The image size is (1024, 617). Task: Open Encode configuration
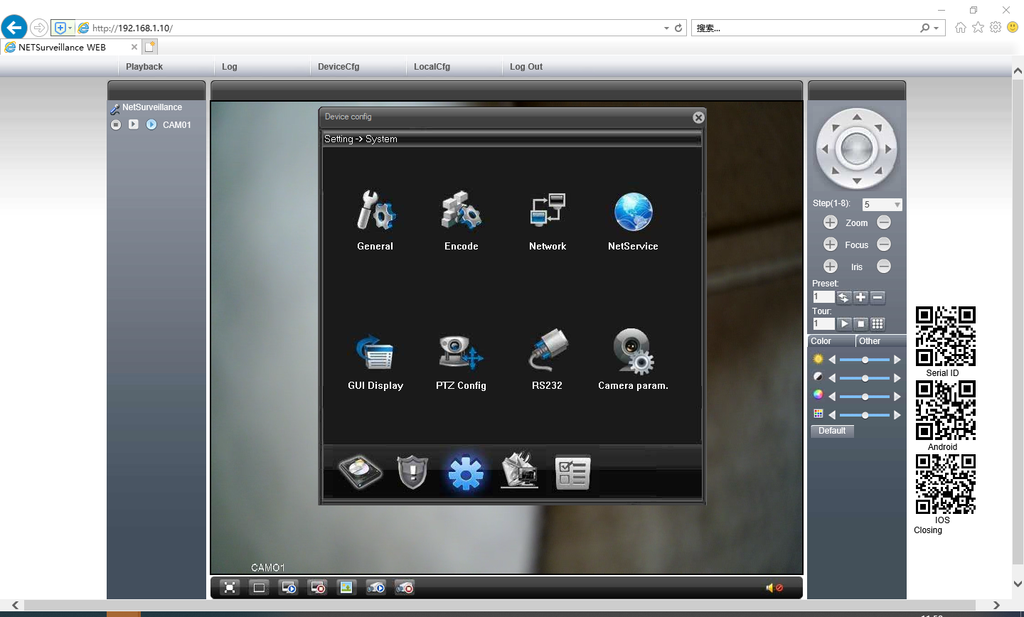(x=461, y=211)
